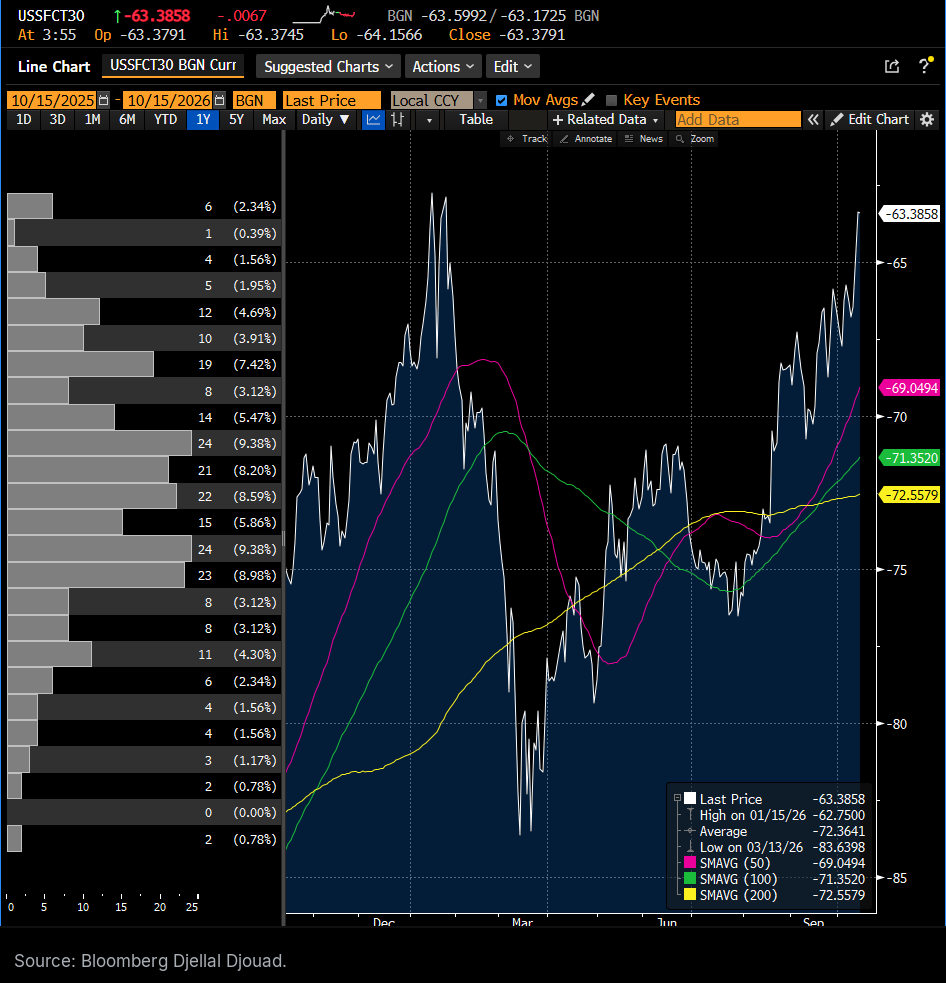Change the Daily periodicity dropdown

(325, 119)
